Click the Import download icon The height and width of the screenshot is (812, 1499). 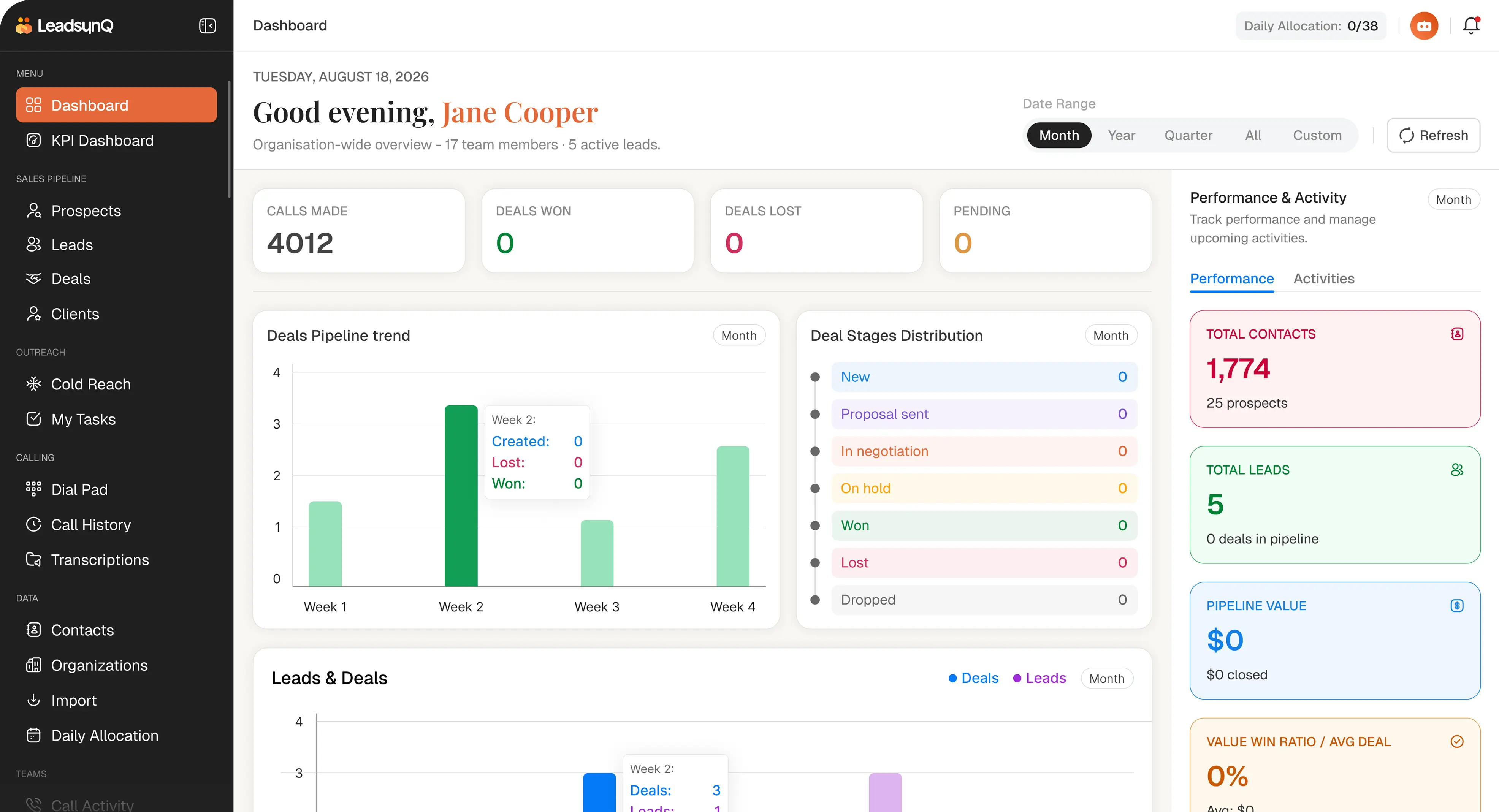click(x=34, y=700)
